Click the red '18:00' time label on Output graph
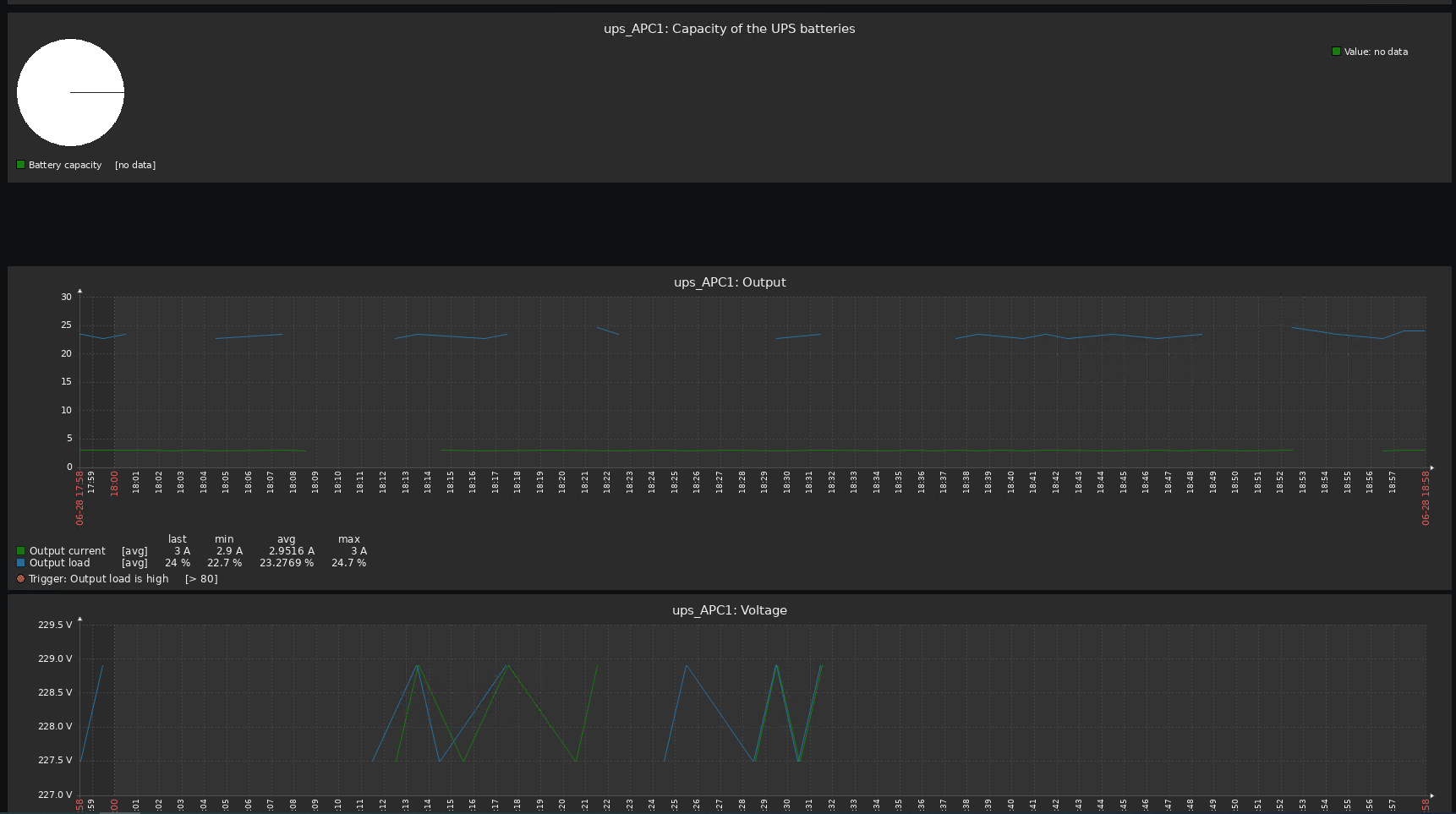 click(114, 483)
